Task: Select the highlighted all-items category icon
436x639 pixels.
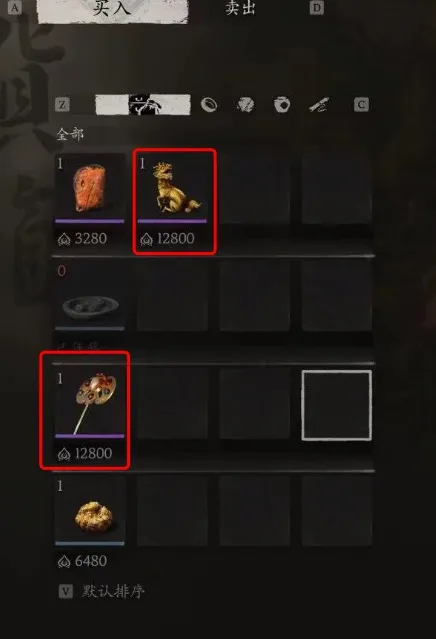Action: point(143,105)
